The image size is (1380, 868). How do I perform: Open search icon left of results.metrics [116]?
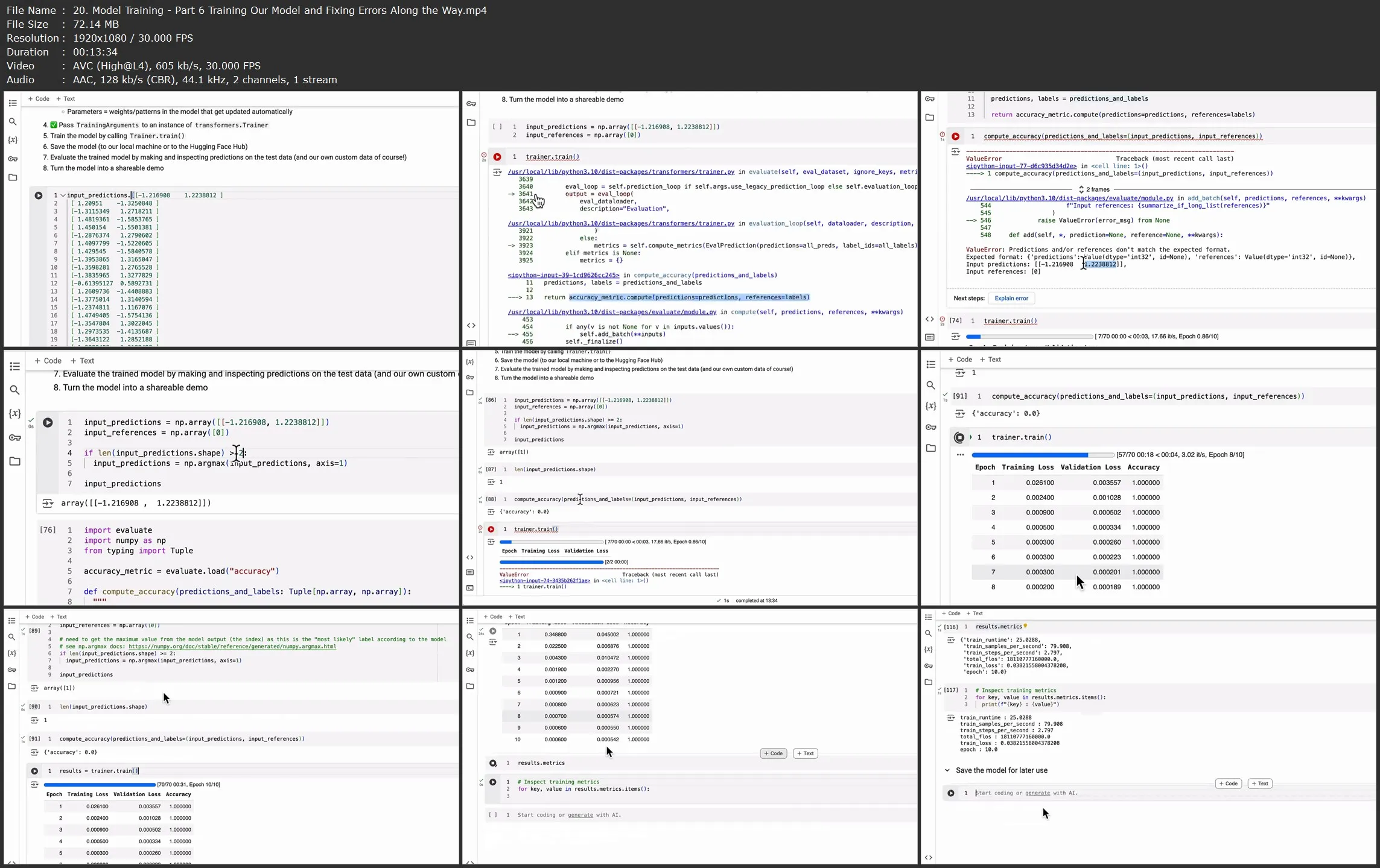click(928, 633)
